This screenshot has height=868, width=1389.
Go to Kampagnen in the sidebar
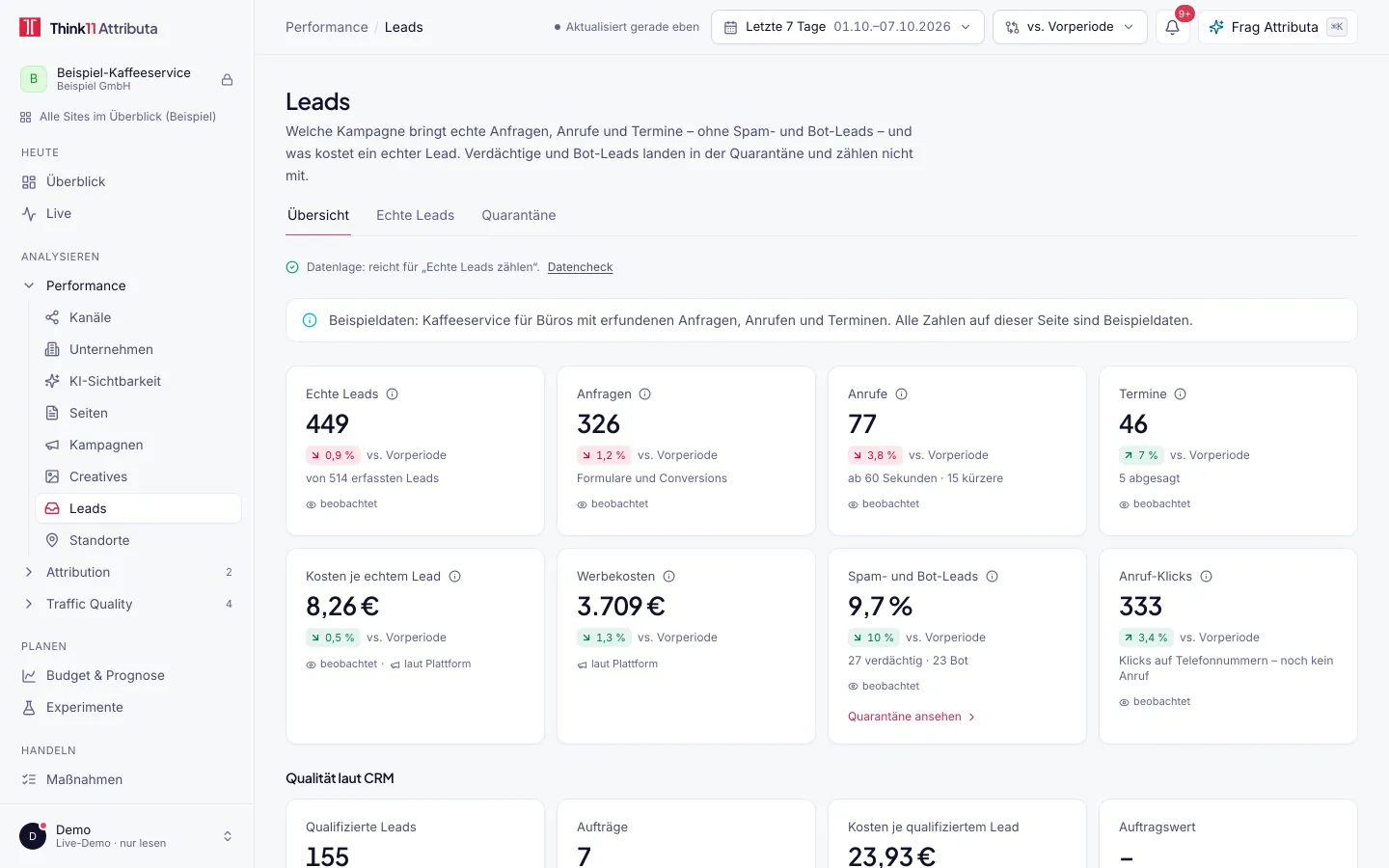138,445
